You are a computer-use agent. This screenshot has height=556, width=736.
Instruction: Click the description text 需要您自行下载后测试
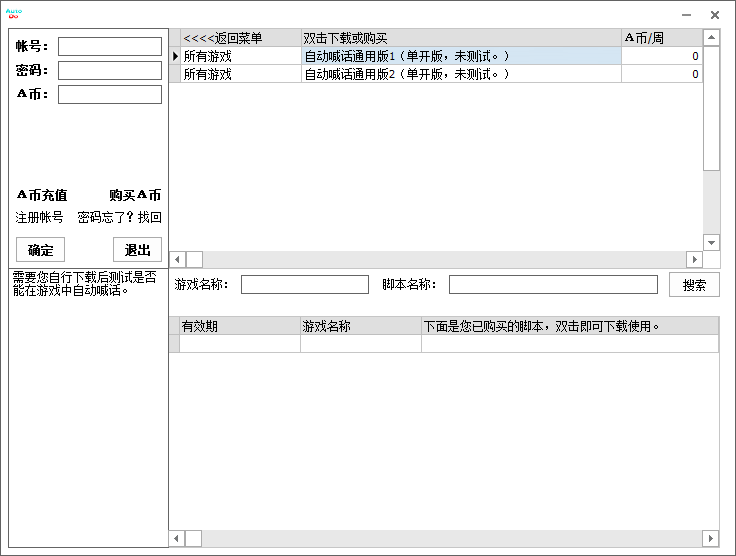(84, 284)
